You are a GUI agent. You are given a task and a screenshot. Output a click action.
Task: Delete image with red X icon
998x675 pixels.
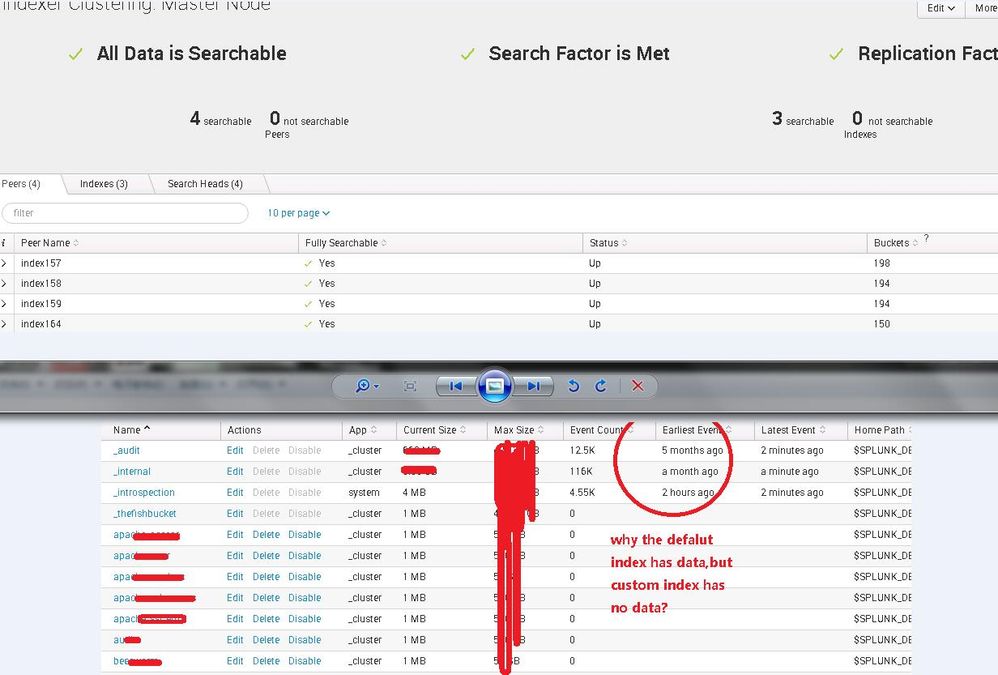tap(637, 386)
